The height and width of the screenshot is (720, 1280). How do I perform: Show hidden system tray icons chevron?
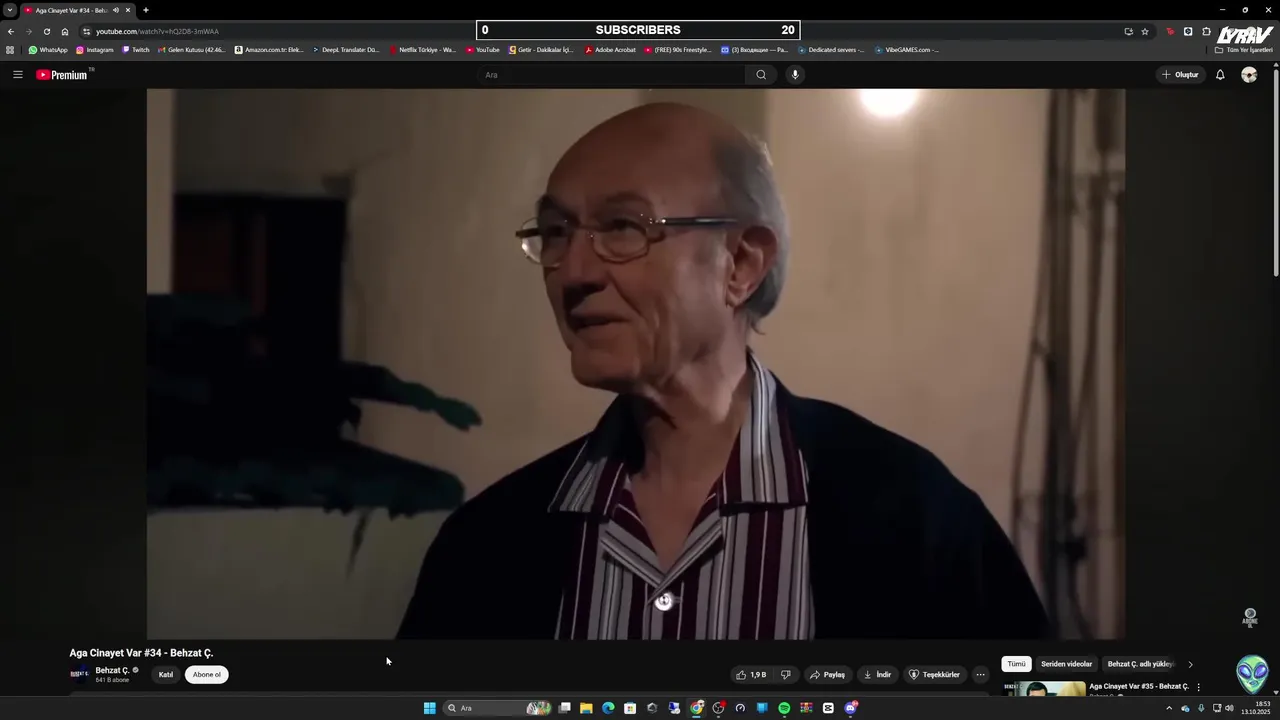pos(1169,708)
